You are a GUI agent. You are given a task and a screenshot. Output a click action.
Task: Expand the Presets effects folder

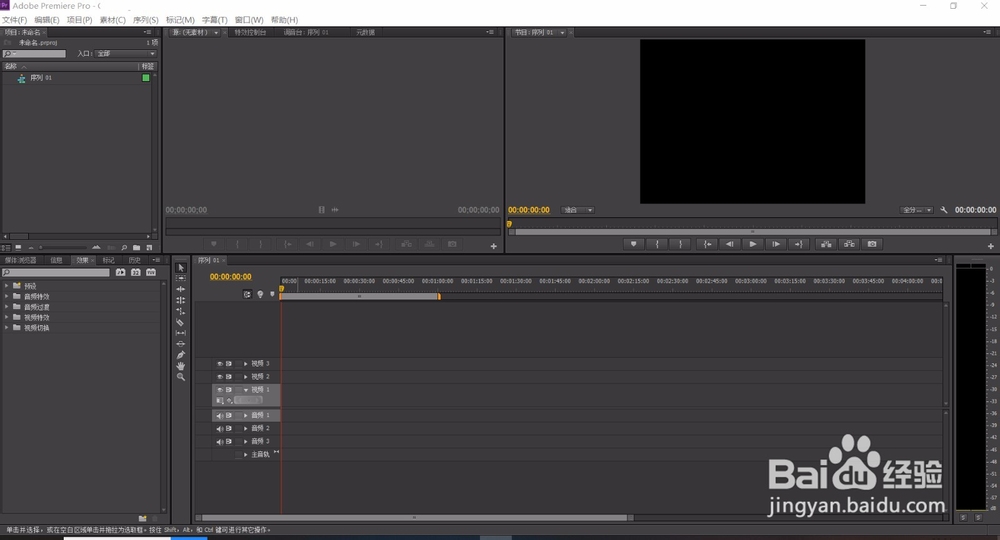pos(6,286)
